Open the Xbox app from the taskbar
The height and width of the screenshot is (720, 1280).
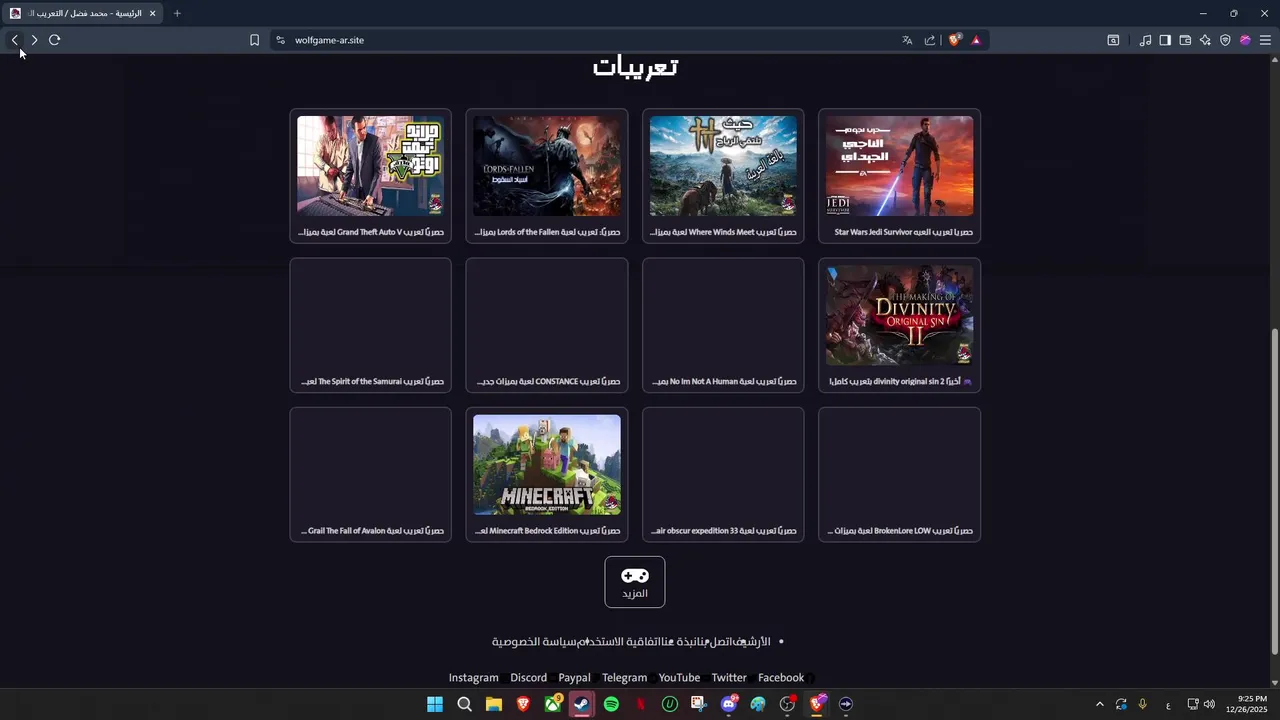click(x=553, y=704)
